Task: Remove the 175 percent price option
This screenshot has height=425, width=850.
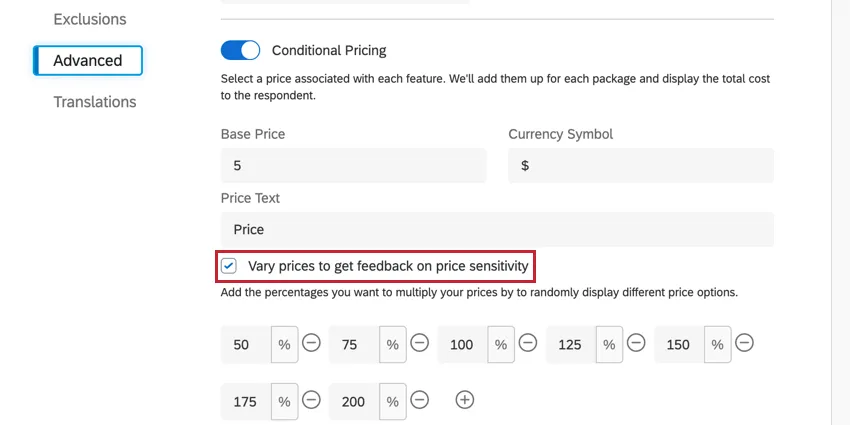Action: pos(311,401)
